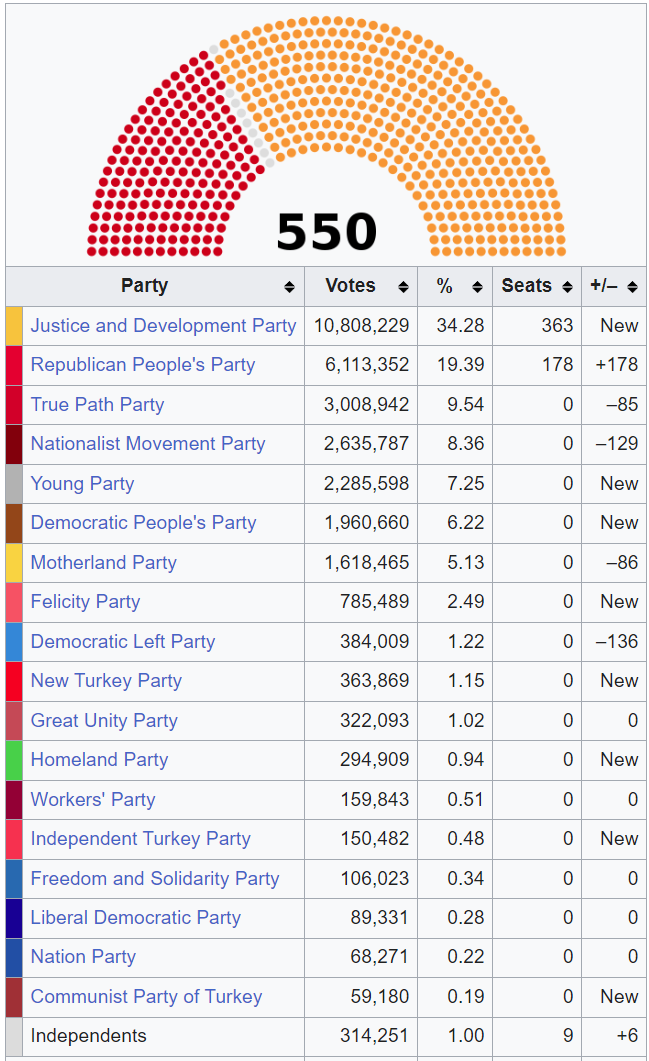
Task: Open Democratic Left Party page
Action: point(123,642)
